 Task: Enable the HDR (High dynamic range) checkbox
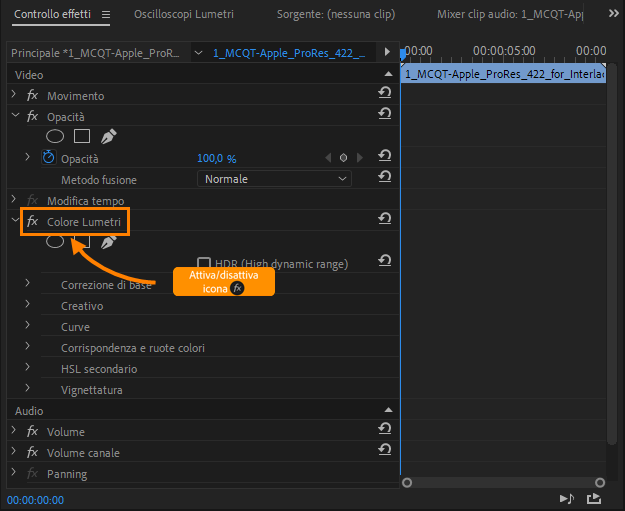pyautogui.click(x=204, y=263)
